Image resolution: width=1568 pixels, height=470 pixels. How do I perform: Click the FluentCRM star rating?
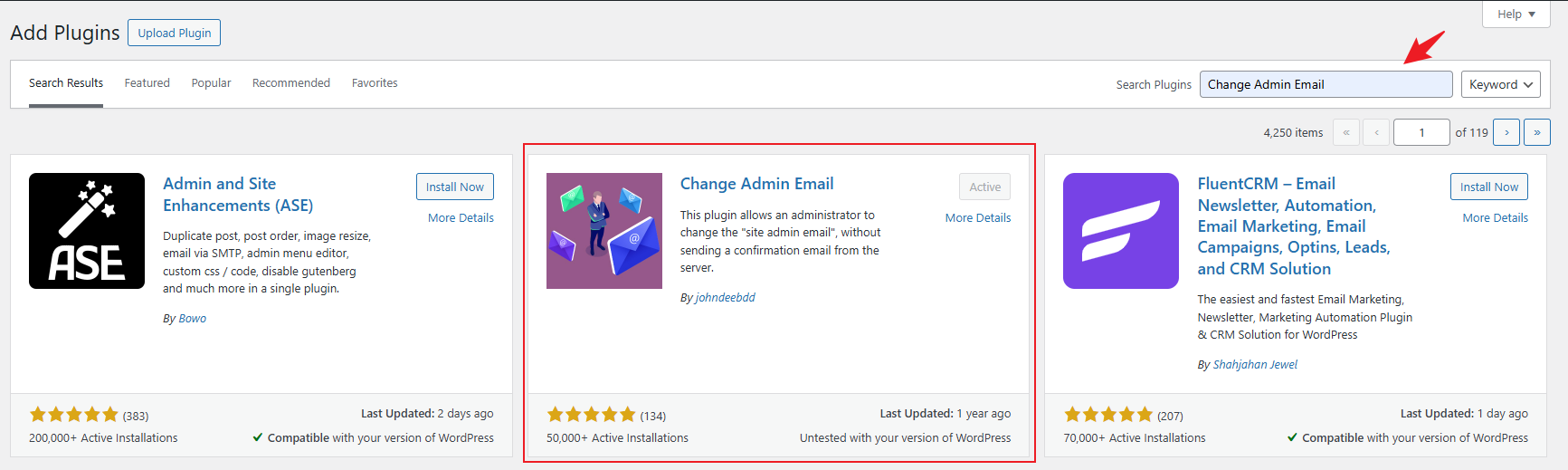pos(1108,415)
